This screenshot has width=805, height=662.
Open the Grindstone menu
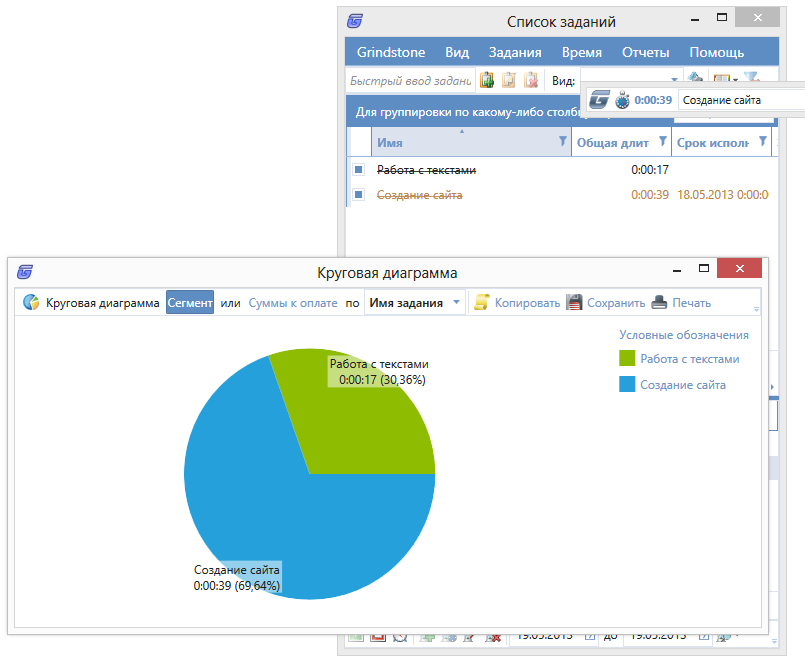click(391, 52)
